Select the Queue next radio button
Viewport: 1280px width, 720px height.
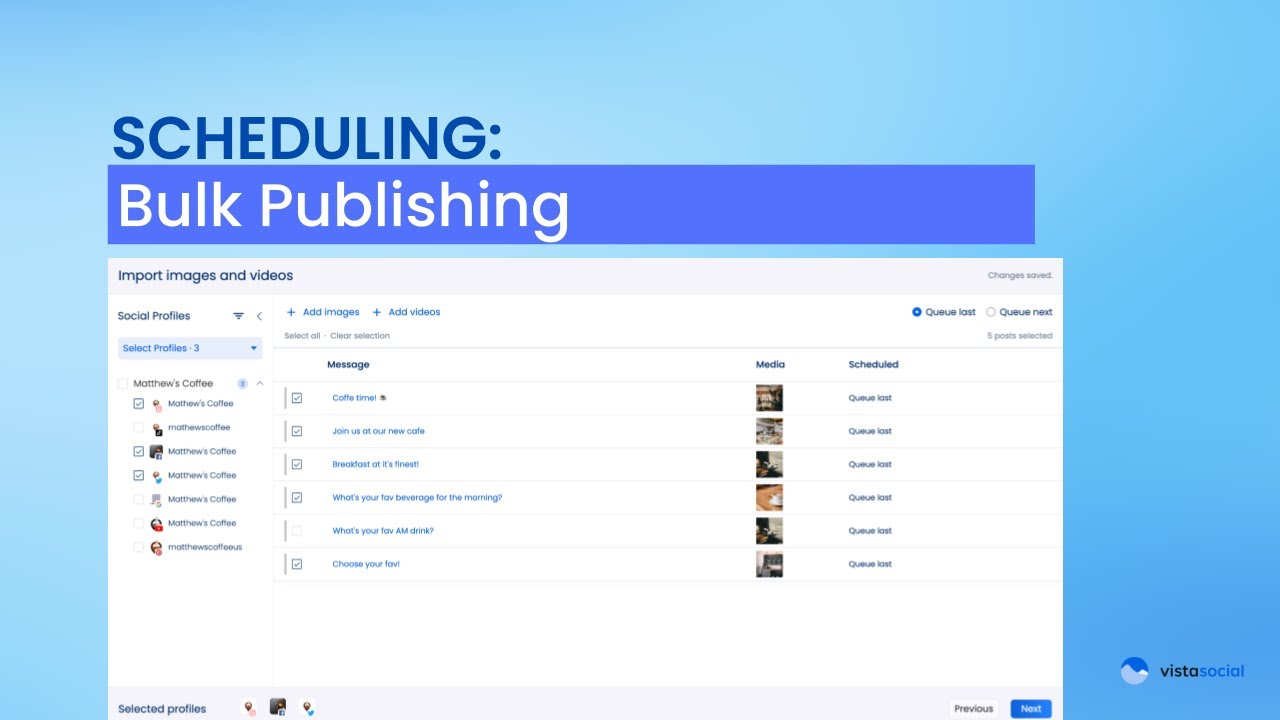pos(990,311)
